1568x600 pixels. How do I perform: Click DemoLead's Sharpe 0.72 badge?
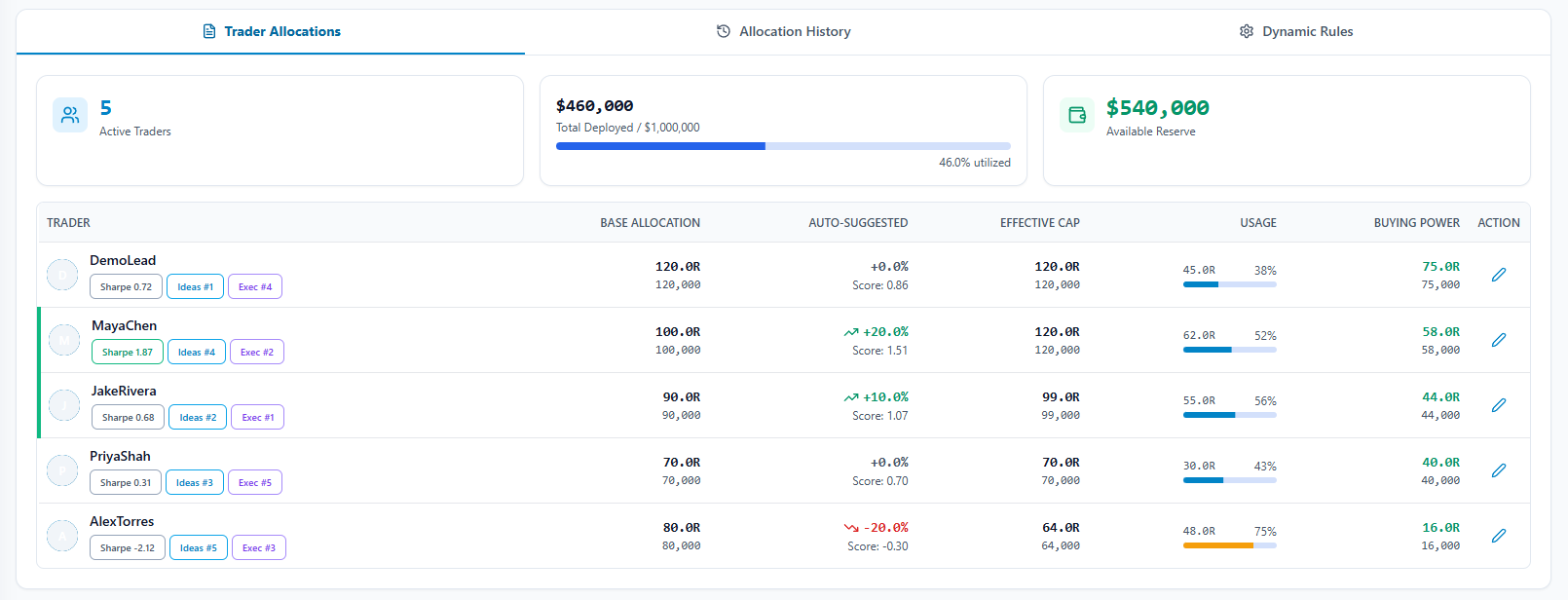click(x=126, y=287)
